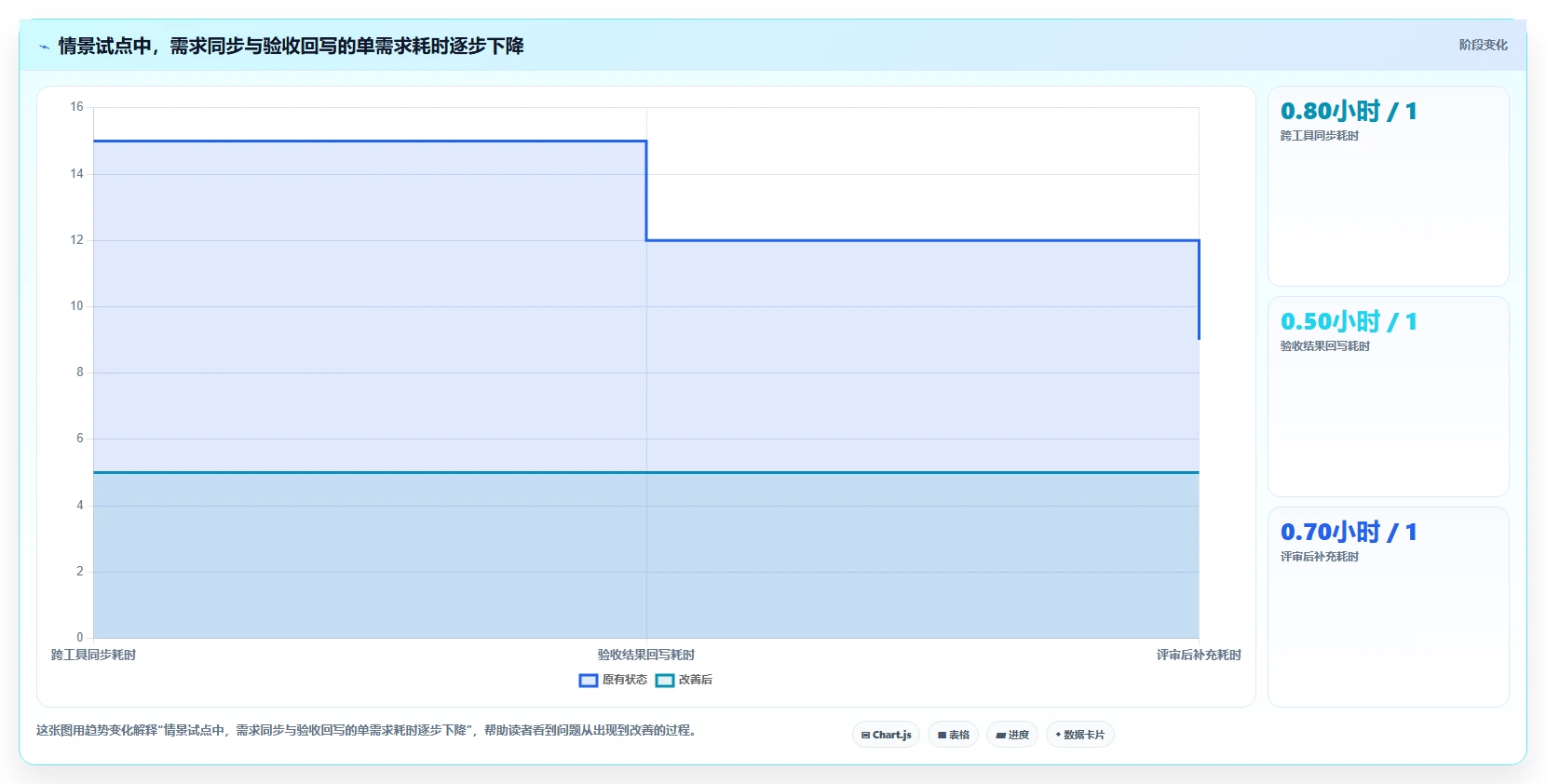Click y-axis tick value 16

tap(76, 107)
